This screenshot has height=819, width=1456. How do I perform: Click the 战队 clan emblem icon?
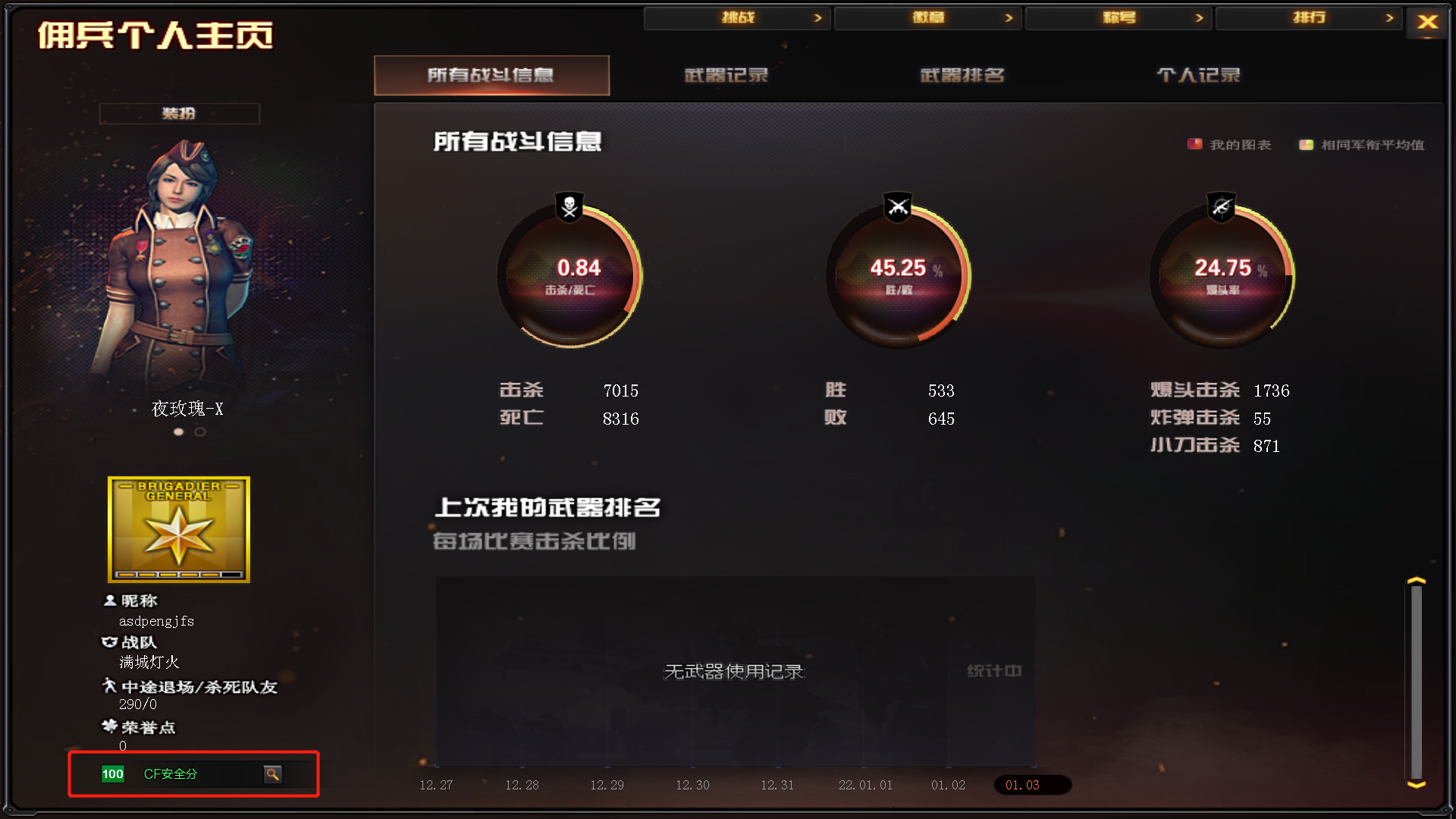click(109, 642)
